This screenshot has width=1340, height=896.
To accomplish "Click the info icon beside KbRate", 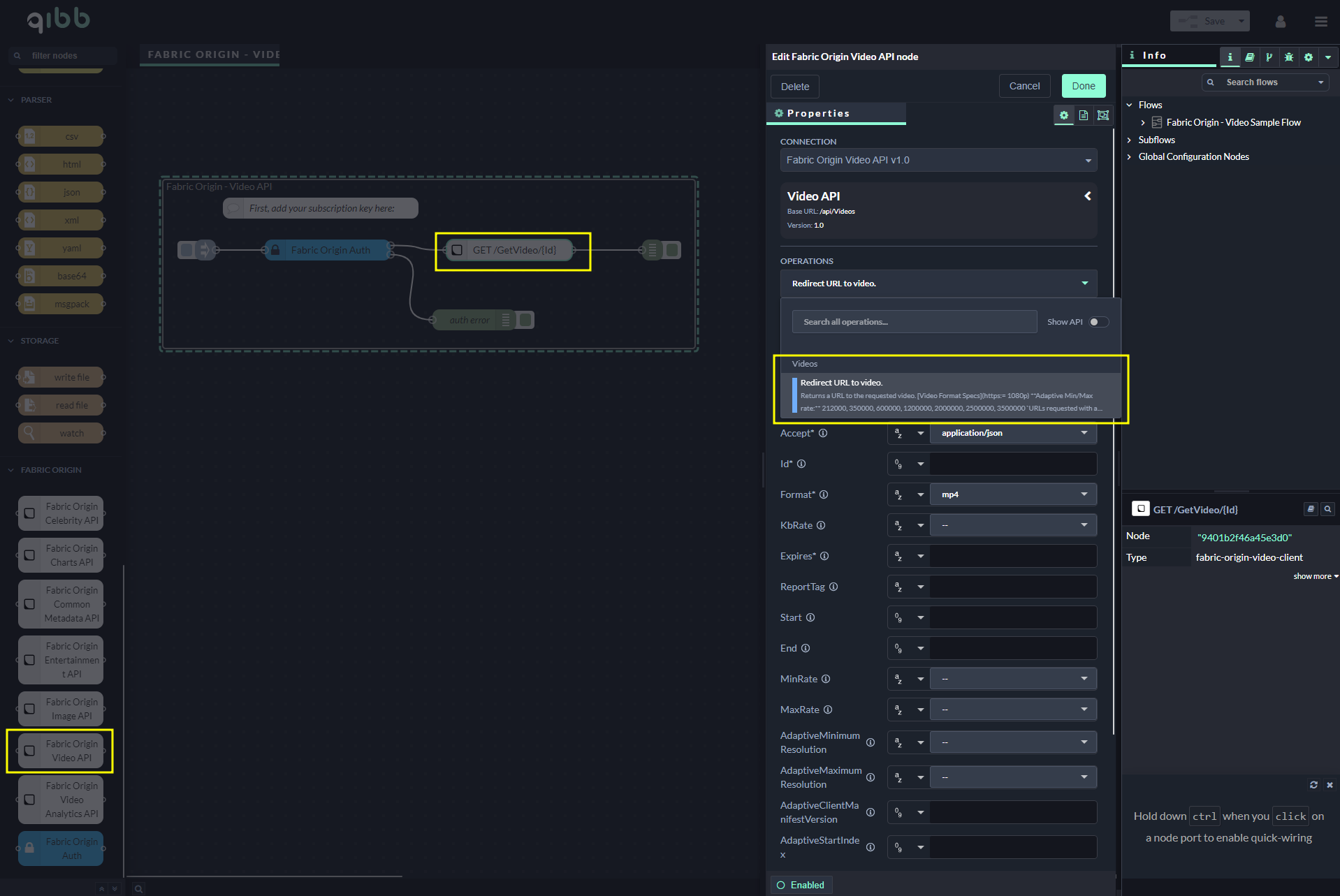I will (821, 525).
